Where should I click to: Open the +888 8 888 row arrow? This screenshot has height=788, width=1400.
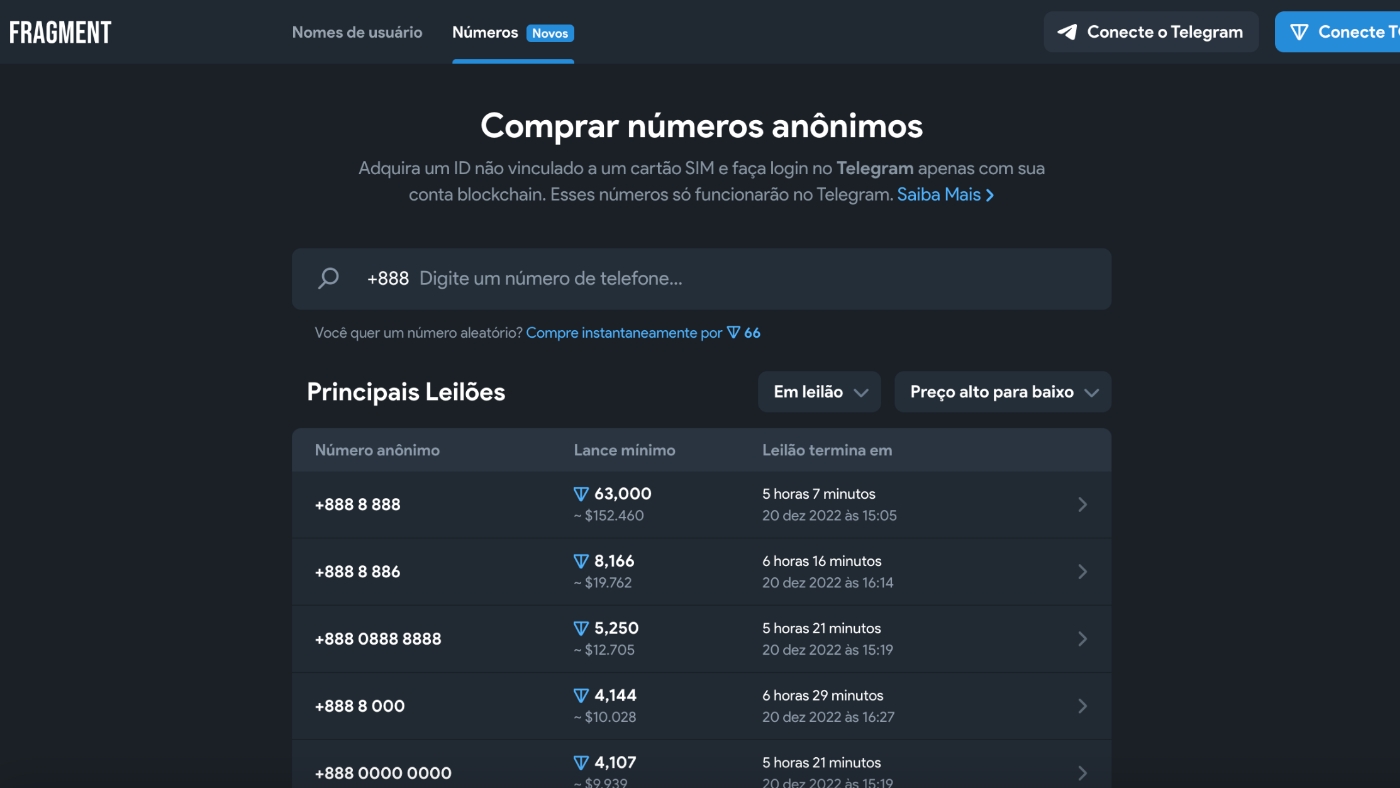click(x=1082, y=505)
